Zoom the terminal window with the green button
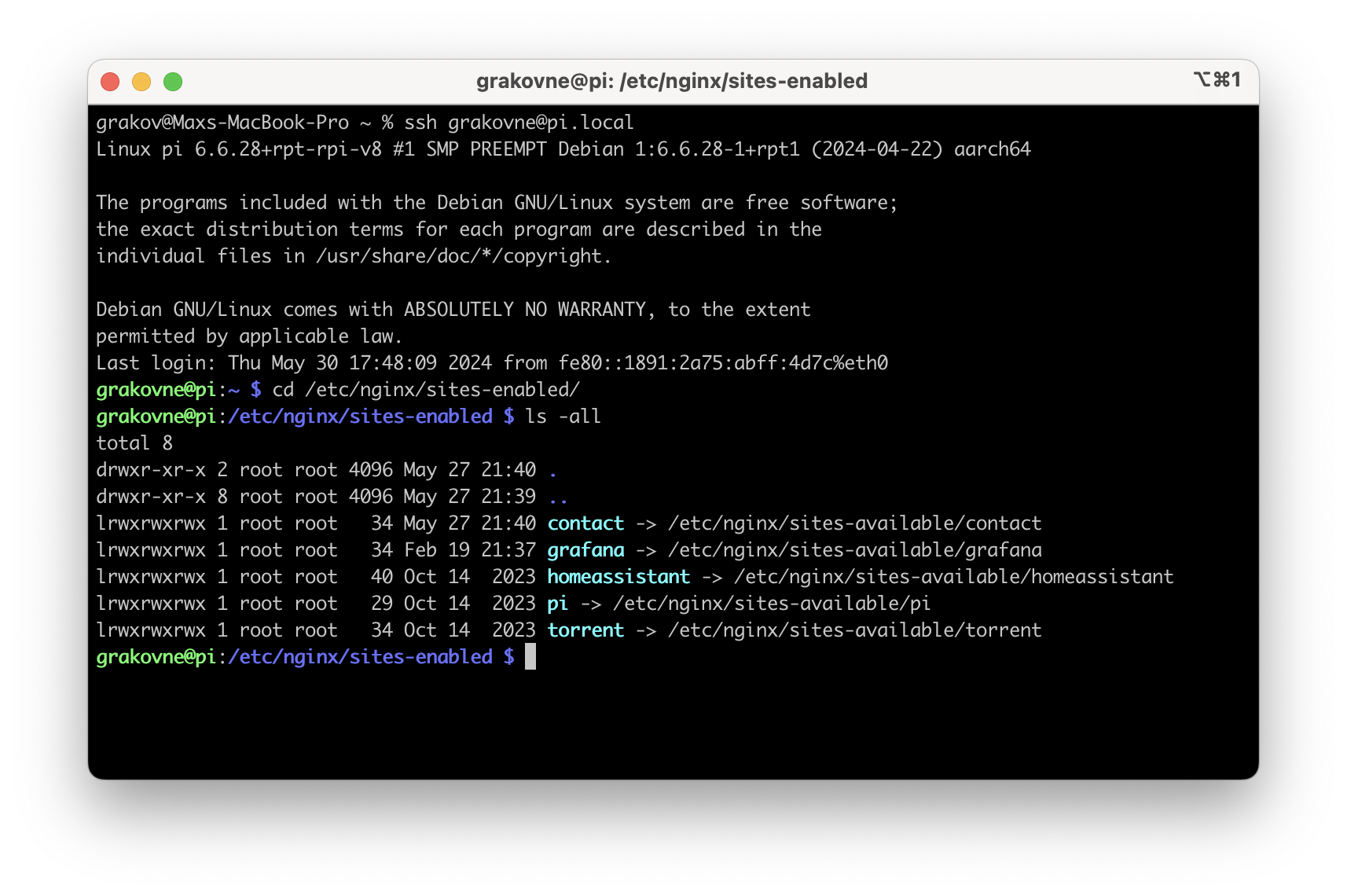 (x=173, y=82)
